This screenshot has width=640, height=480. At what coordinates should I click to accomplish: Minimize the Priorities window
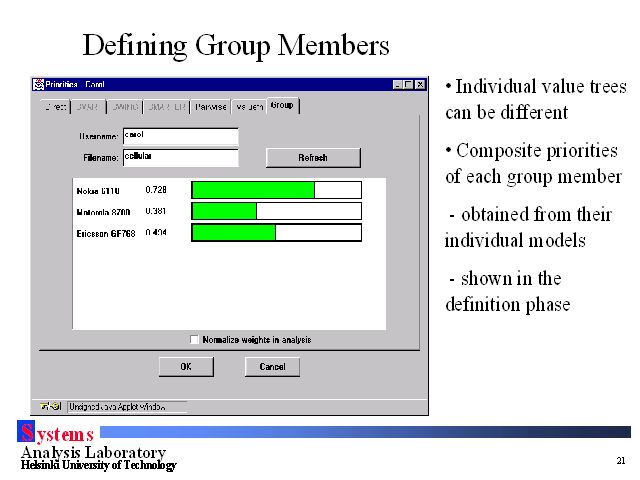(397, 84)
